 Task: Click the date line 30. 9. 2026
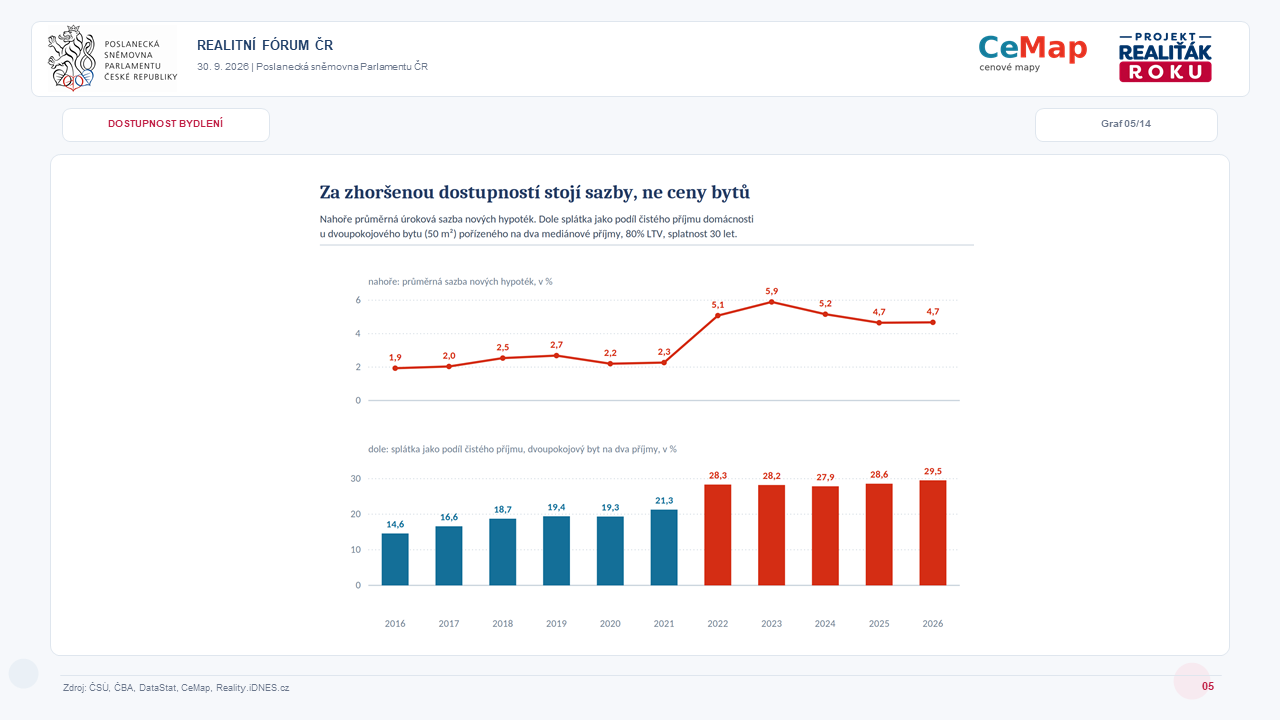point(313,66)
